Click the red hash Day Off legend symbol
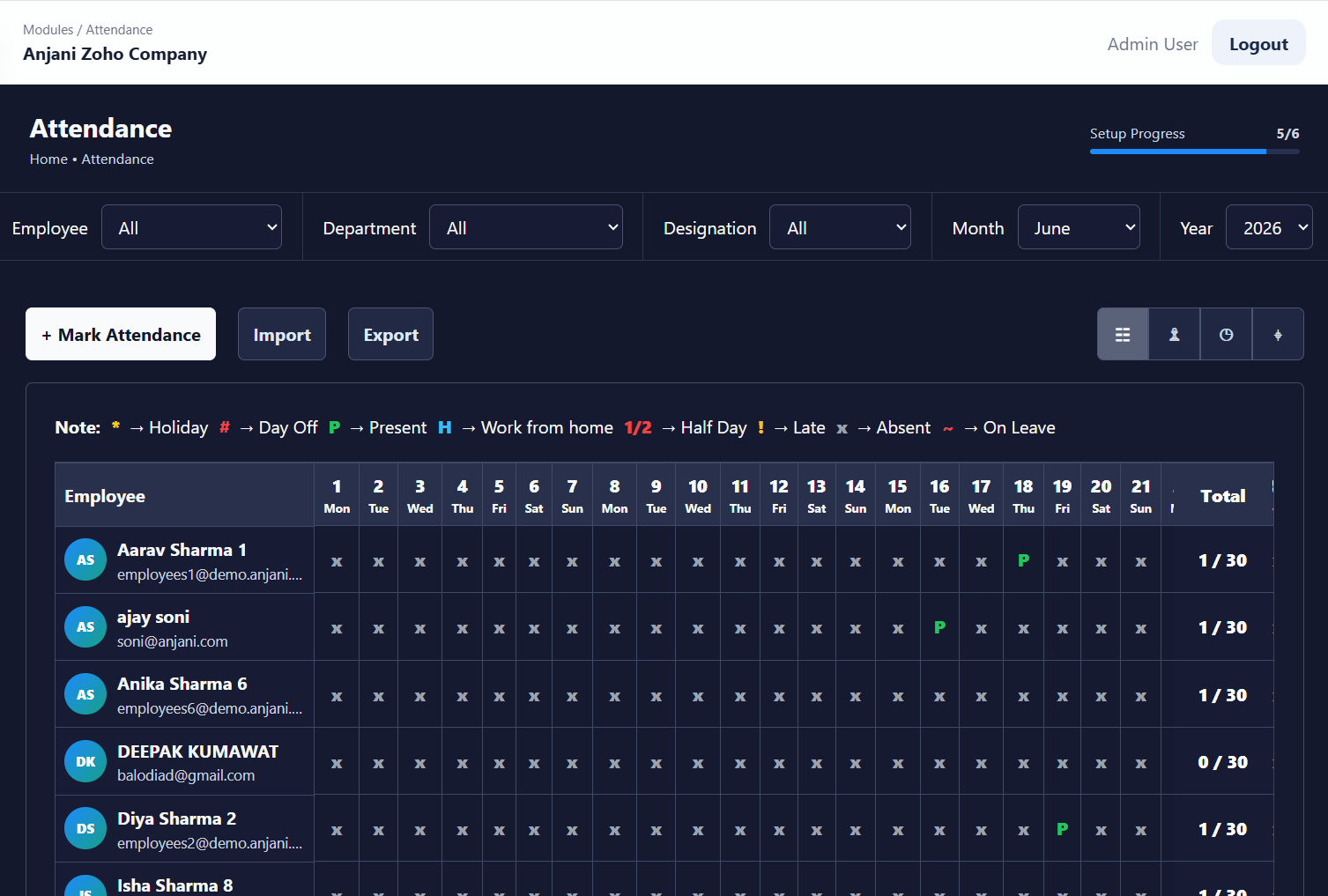 tap(225, 427)
